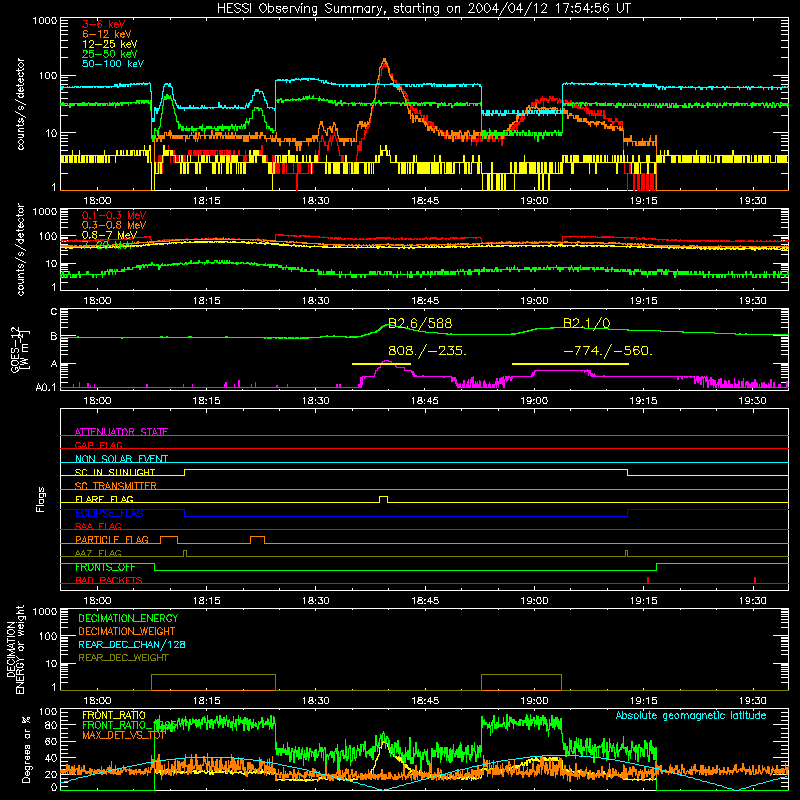Click the 0.3-0.8 MeV legend label

tap(114, 225)
